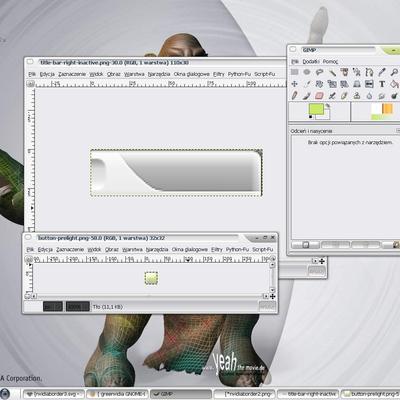This screenshot has height=400, width=400.
Task: Select the Clone stamp tool
Action: 357,96
